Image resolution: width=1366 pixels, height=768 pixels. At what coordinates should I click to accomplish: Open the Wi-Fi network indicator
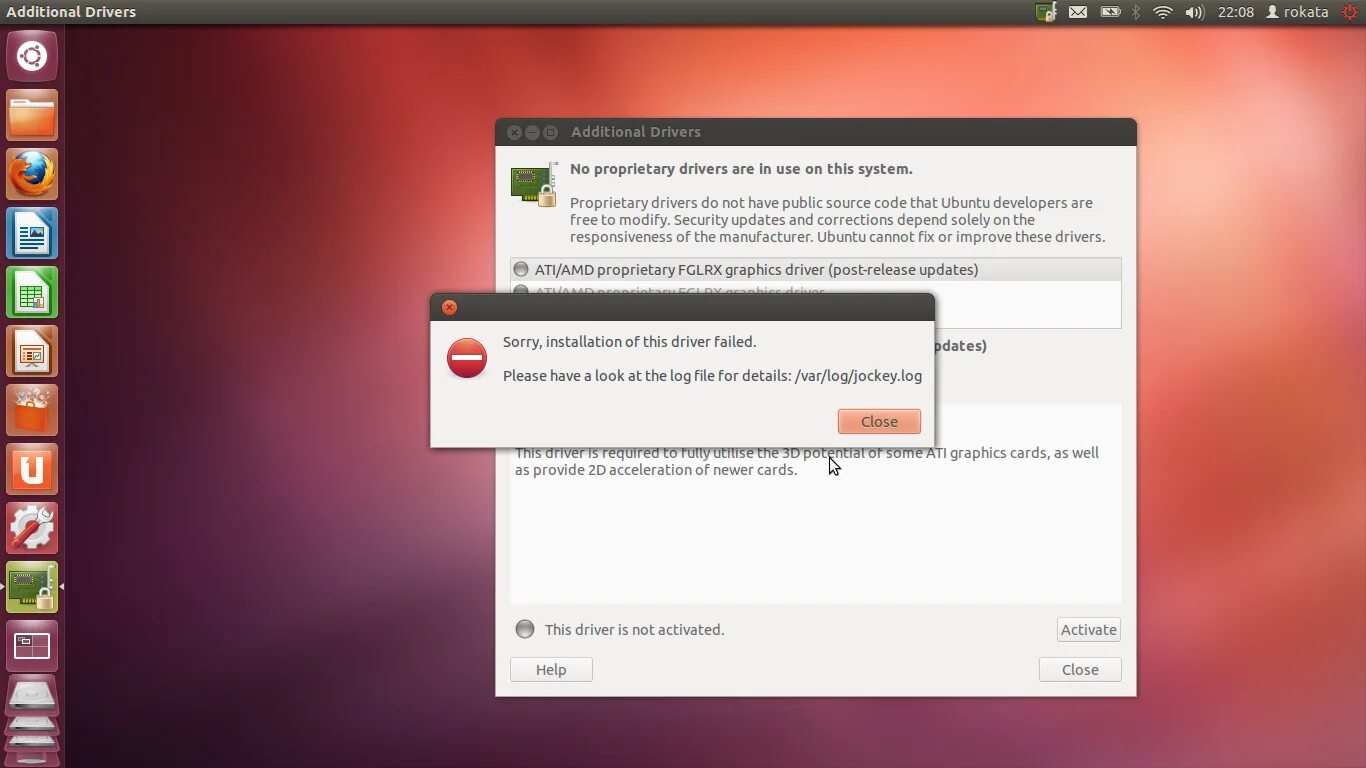(x=1162, y=12)
